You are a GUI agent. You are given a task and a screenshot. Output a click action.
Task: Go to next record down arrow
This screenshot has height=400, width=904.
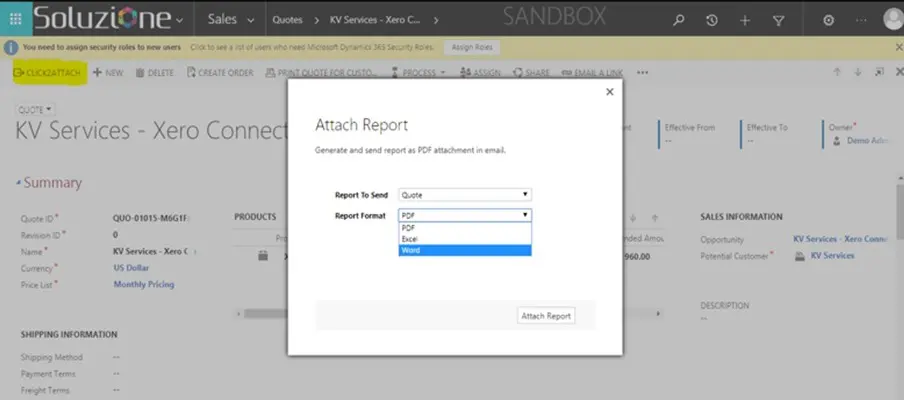(858, 72)
